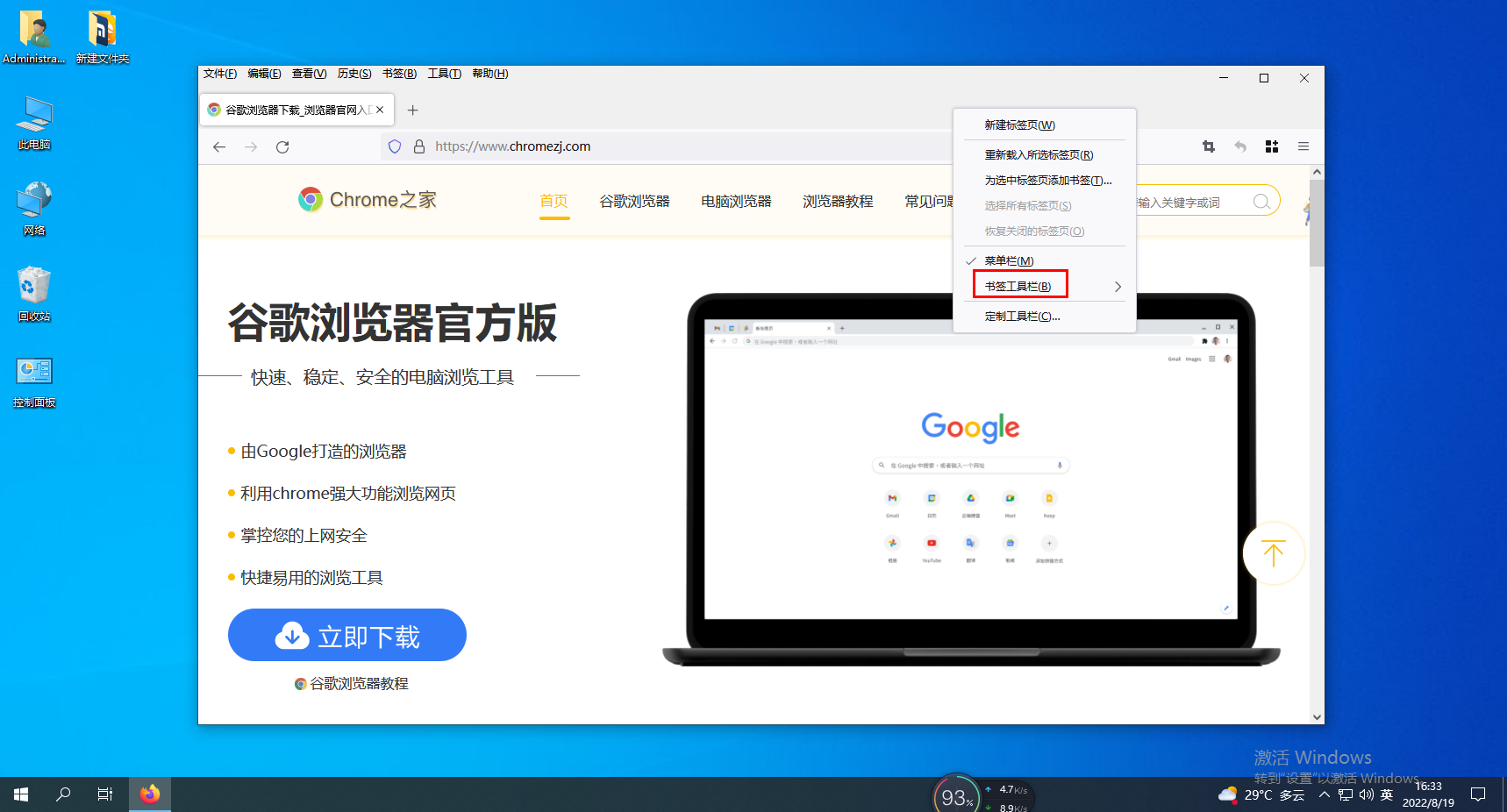Run the site search magnifier icon
Image resolution: width=1507 pixels, height=812 pixels.
click(1261, 202)
